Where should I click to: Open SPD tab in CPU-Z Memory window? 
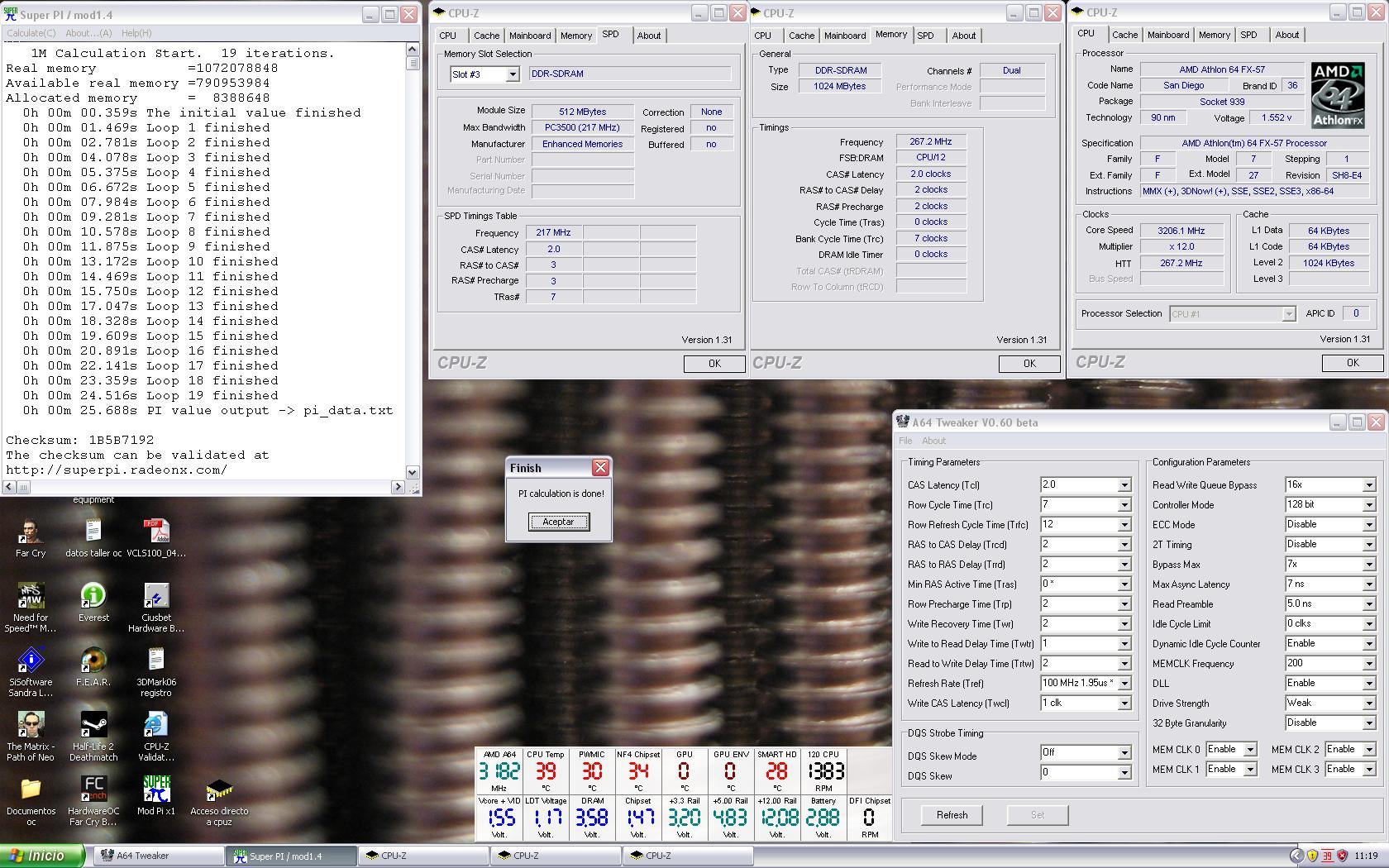(x=925, y=36)
